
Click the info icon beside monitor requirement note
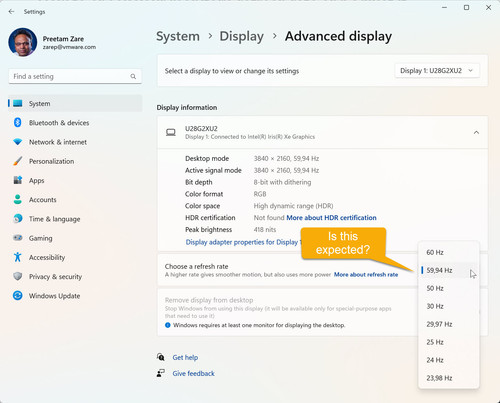(168, 325)
